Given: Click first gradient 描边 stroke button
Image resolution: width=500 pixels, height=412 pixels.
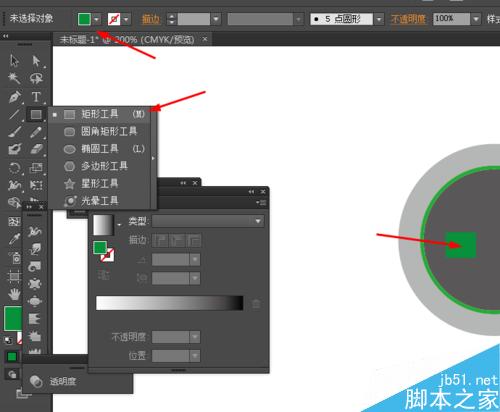Looking at the screenshot, I should click(160, 240).
